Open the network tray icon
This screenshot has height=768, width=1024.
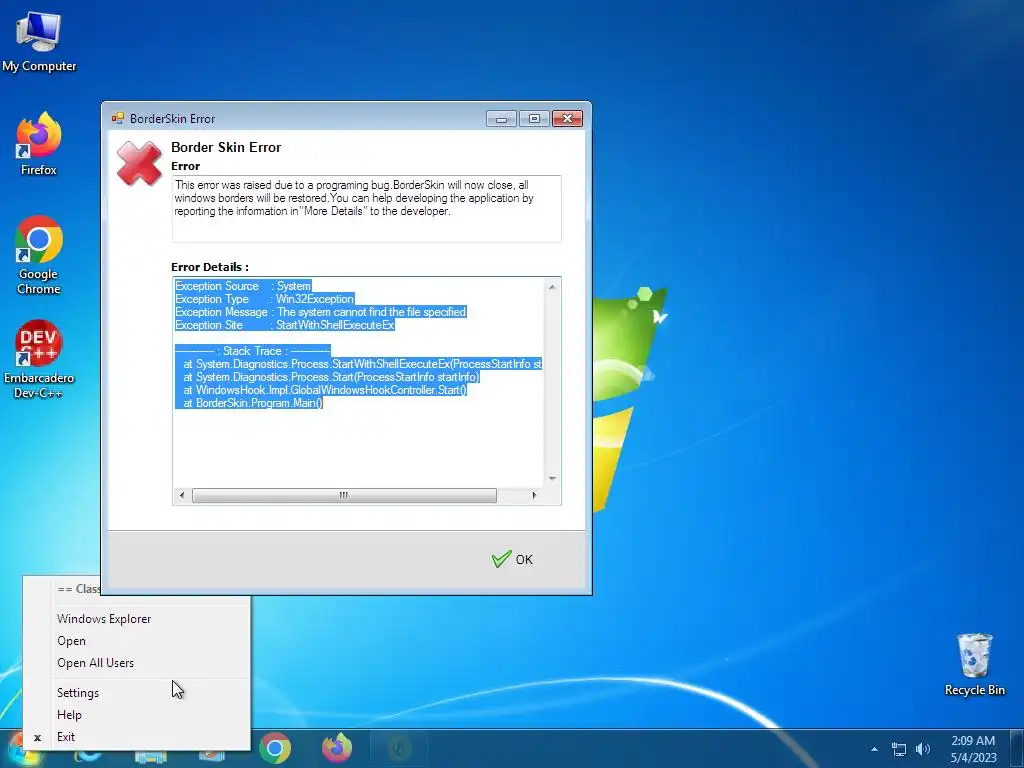point(899,749)
